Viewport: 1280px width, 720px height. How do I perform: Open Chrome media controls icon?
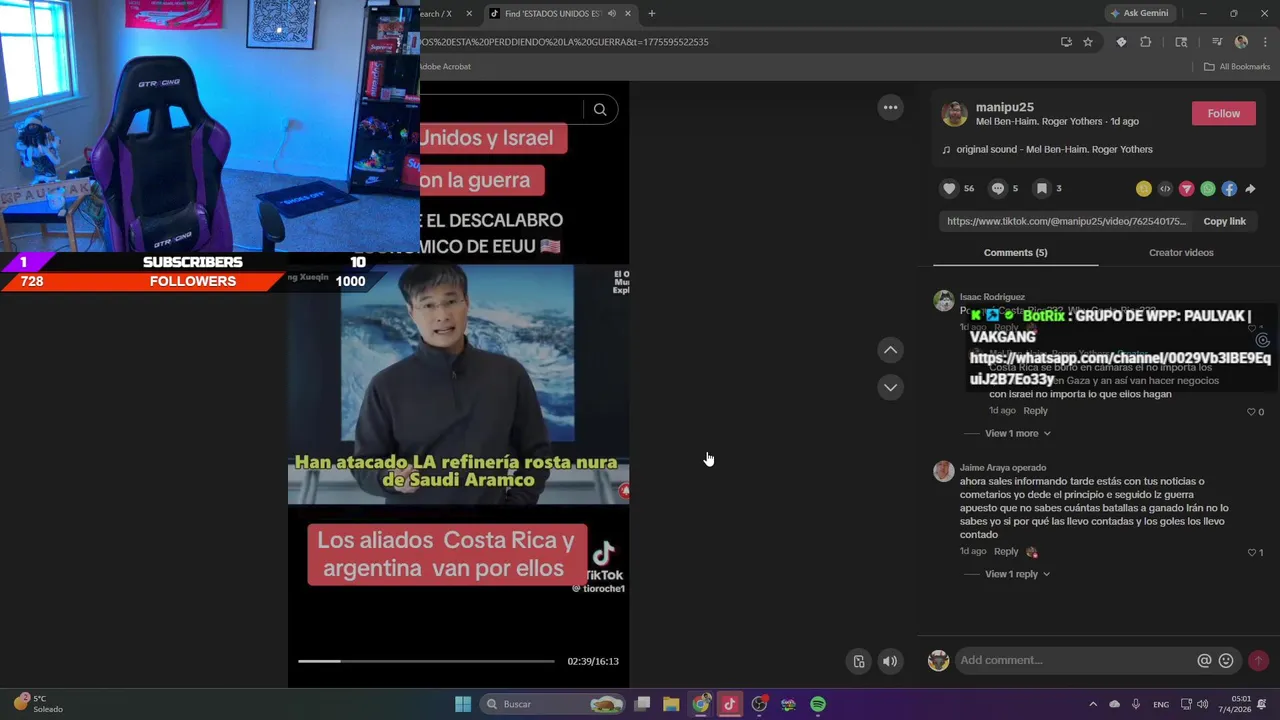coord(1217,42)
